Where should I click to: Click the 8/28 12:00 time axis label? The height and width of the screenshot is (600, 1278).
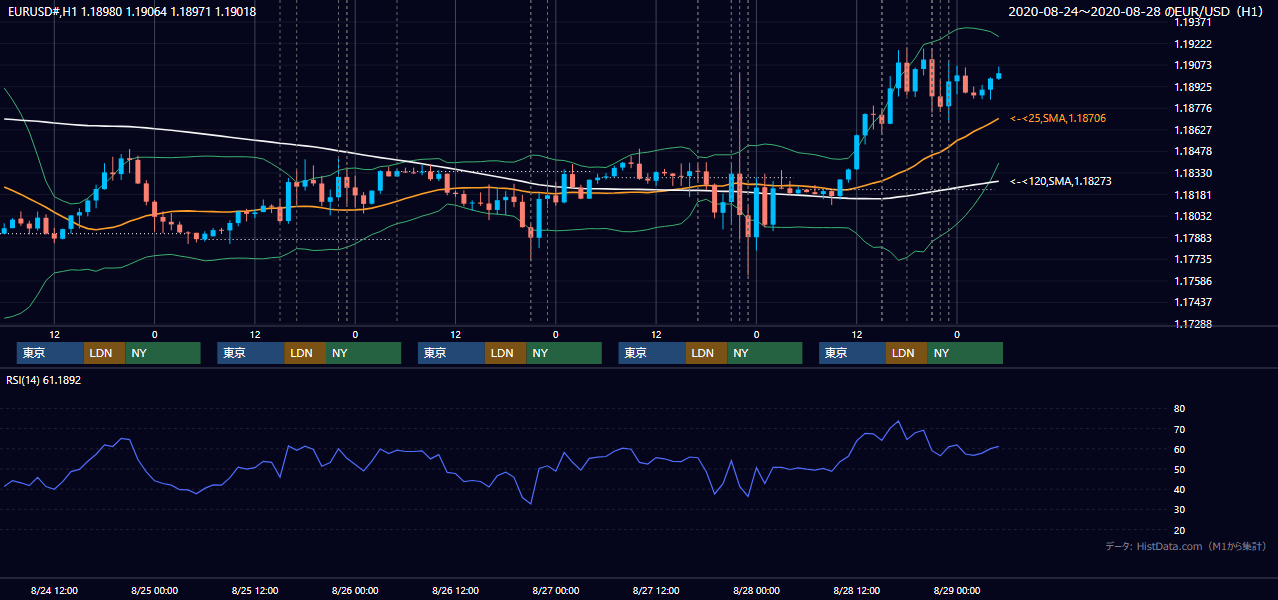857,591
